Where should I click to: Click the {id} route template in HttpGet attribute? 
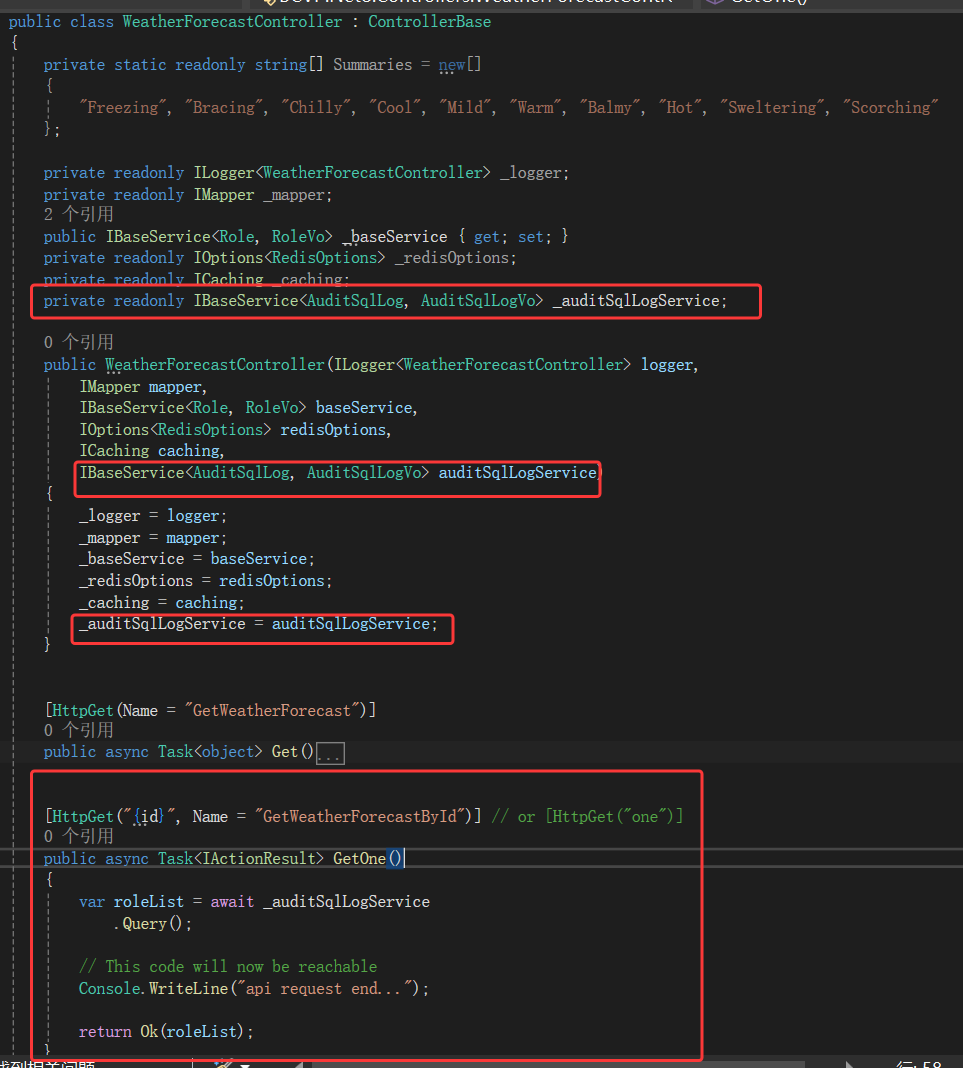148,817
